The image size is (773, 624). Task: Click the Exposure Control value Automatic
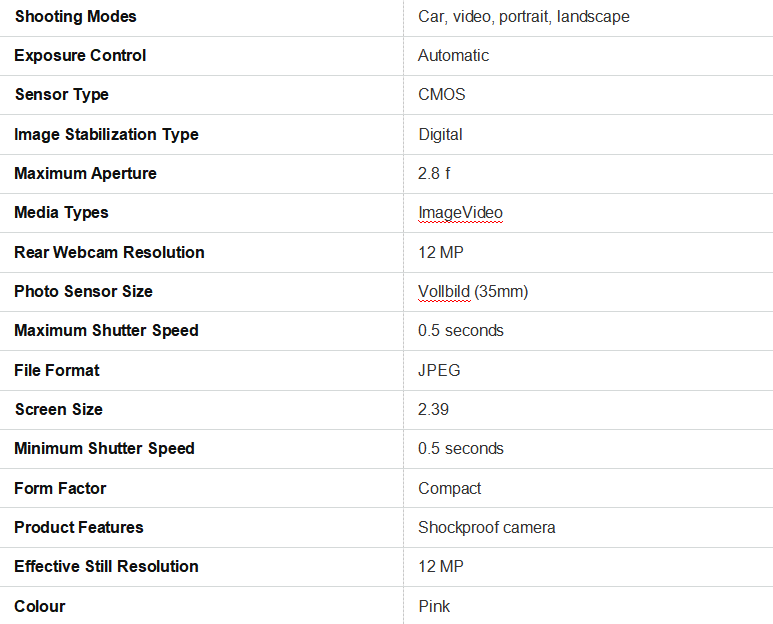point(453,55)
